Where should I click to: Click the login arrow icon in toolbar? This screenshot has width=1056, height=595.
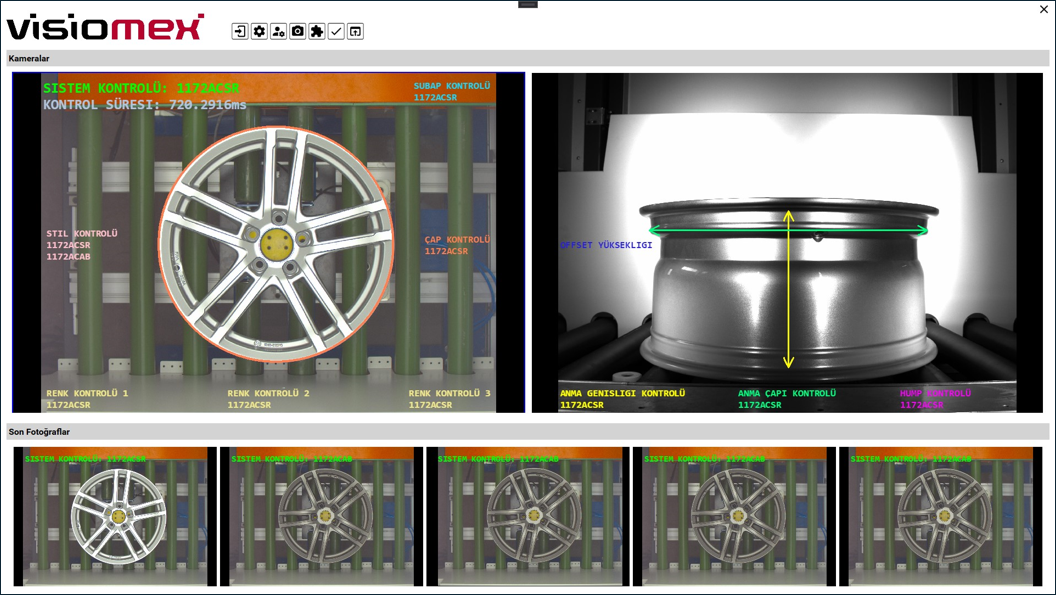240,31
